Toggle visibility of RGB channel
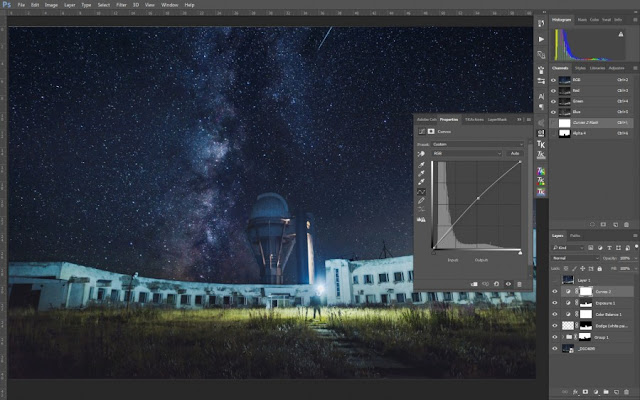 (553, 80)
